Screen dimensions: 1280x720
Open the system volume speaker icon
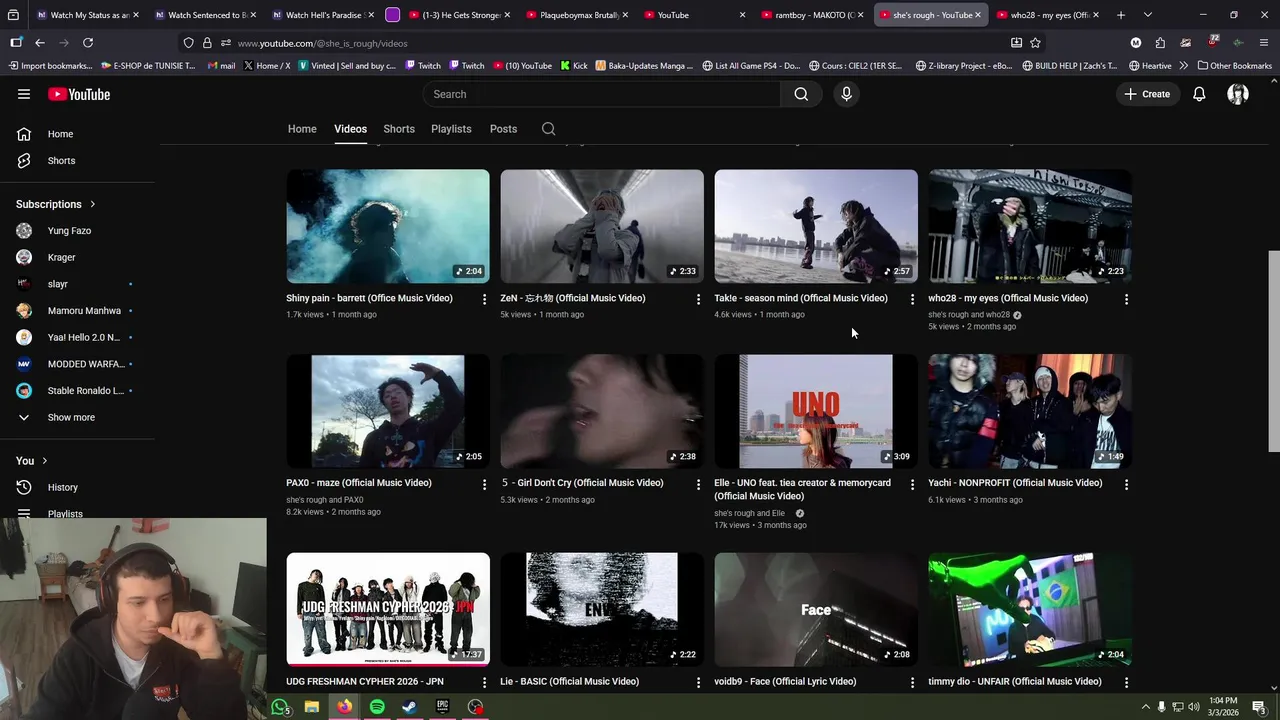[1194, 707]
